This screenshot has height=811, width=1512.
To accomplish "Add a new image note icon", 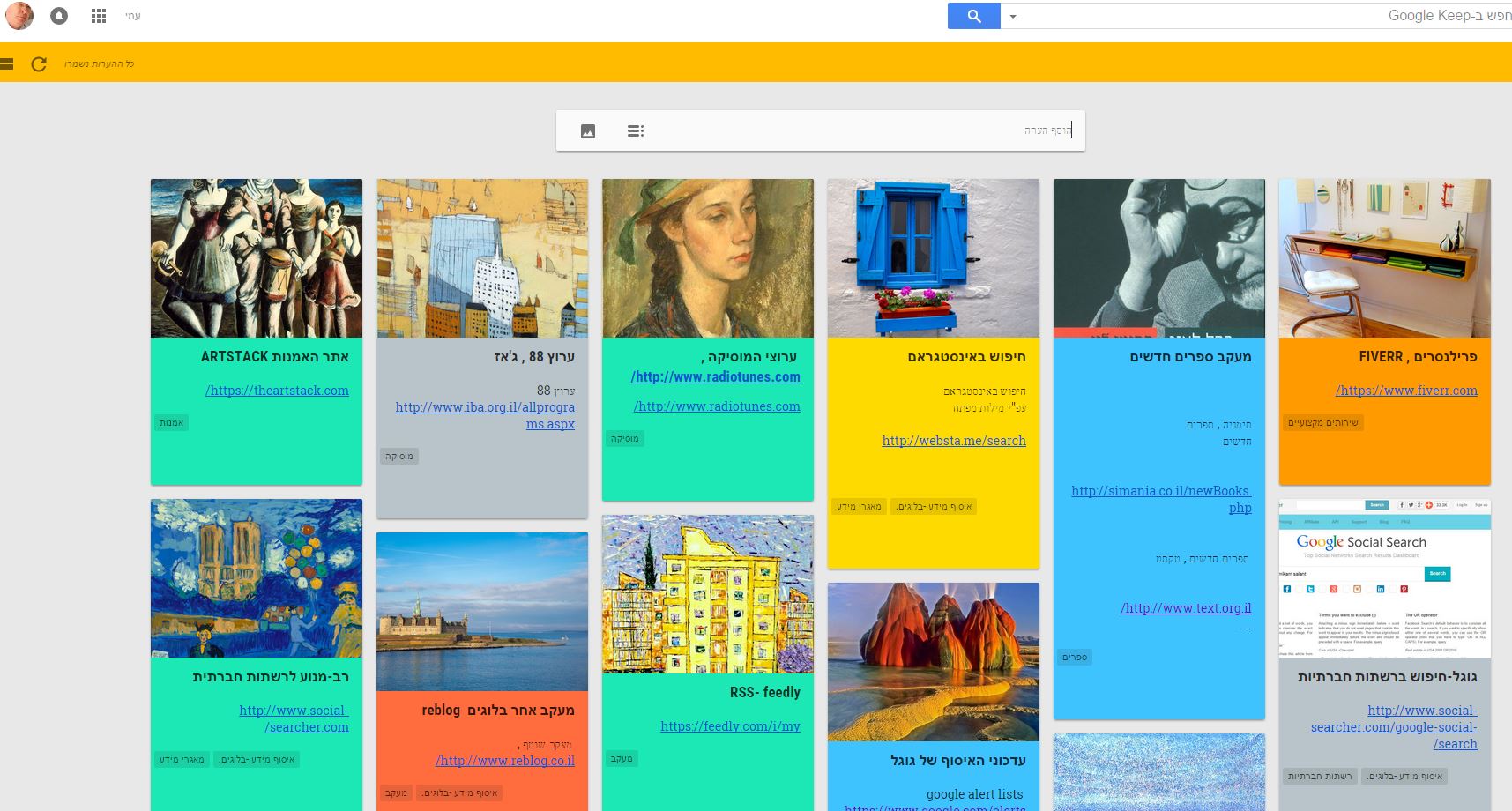I will pos(588,131).
